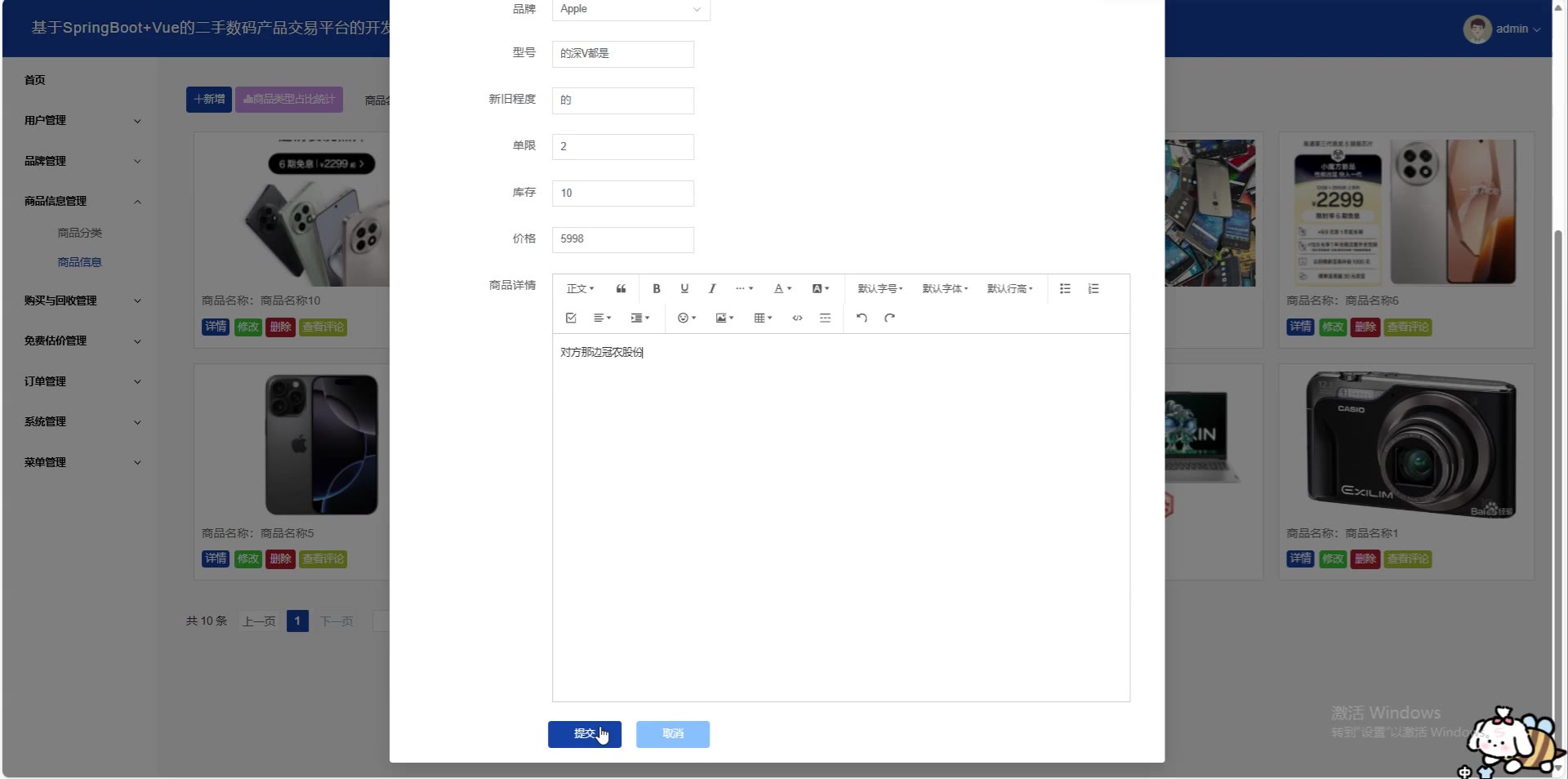The height and width of the screenshot is (779, 1568).
Task: Focus the 新旧程度 condition input field
Action: pyautogui.click(x=623, y=100)
